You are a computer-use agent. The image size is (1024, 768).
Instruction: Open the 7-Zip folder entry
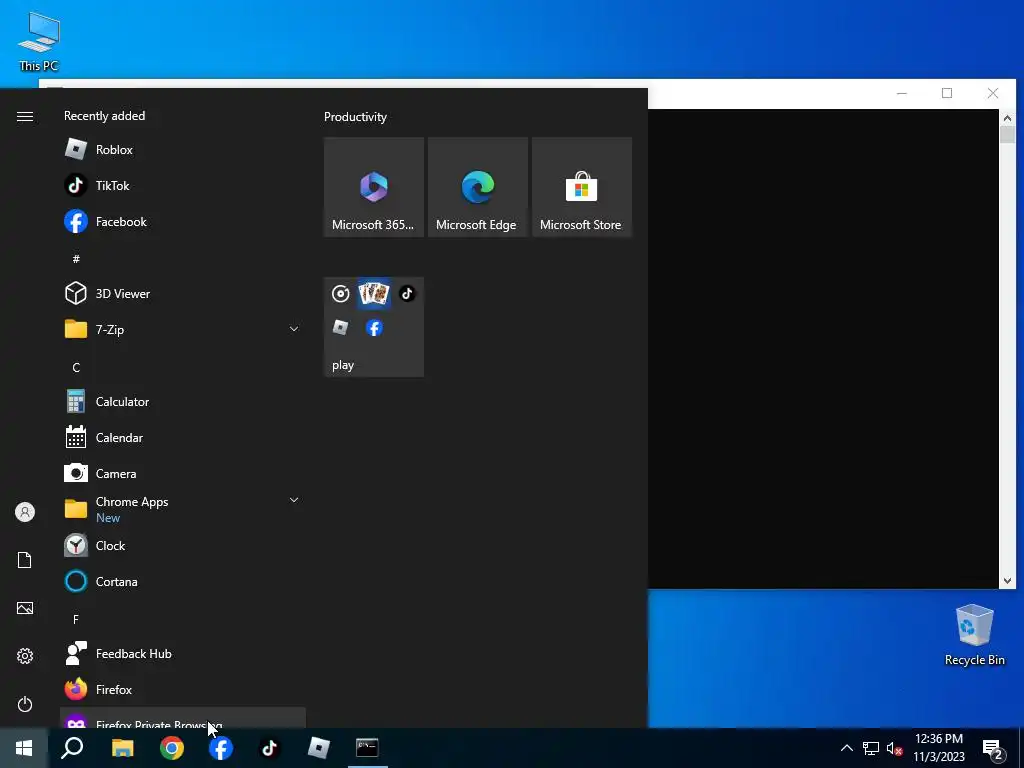tap(183, 329)
